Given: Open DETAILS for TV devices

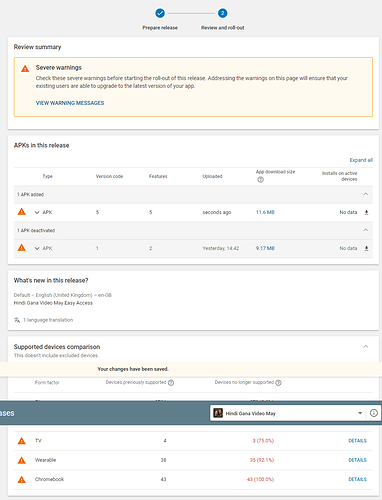Looking at the screenshot, I should (357, 441).
